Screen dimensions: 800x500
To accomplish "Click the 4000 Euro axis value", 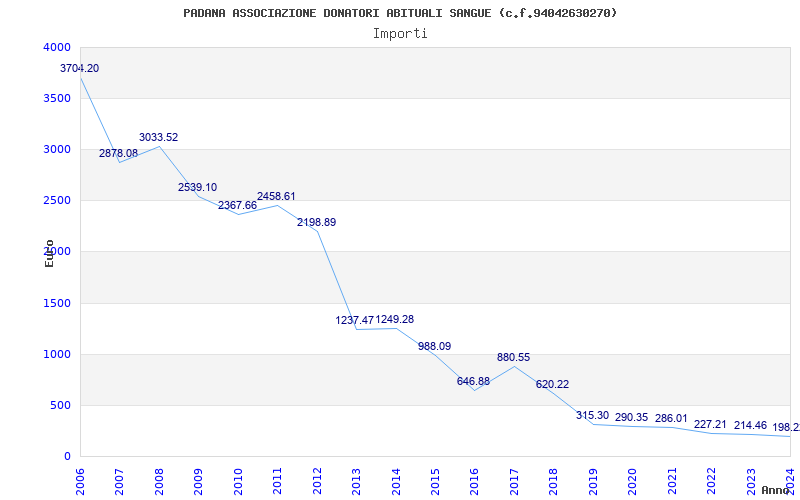I will click(x=58, y=47).
